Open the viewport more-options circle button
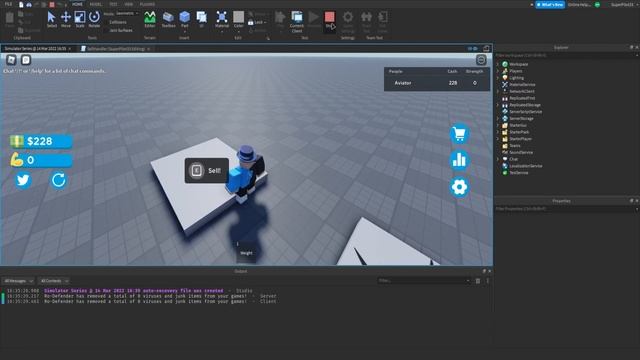640x360 pixels. tap(481, 60)
